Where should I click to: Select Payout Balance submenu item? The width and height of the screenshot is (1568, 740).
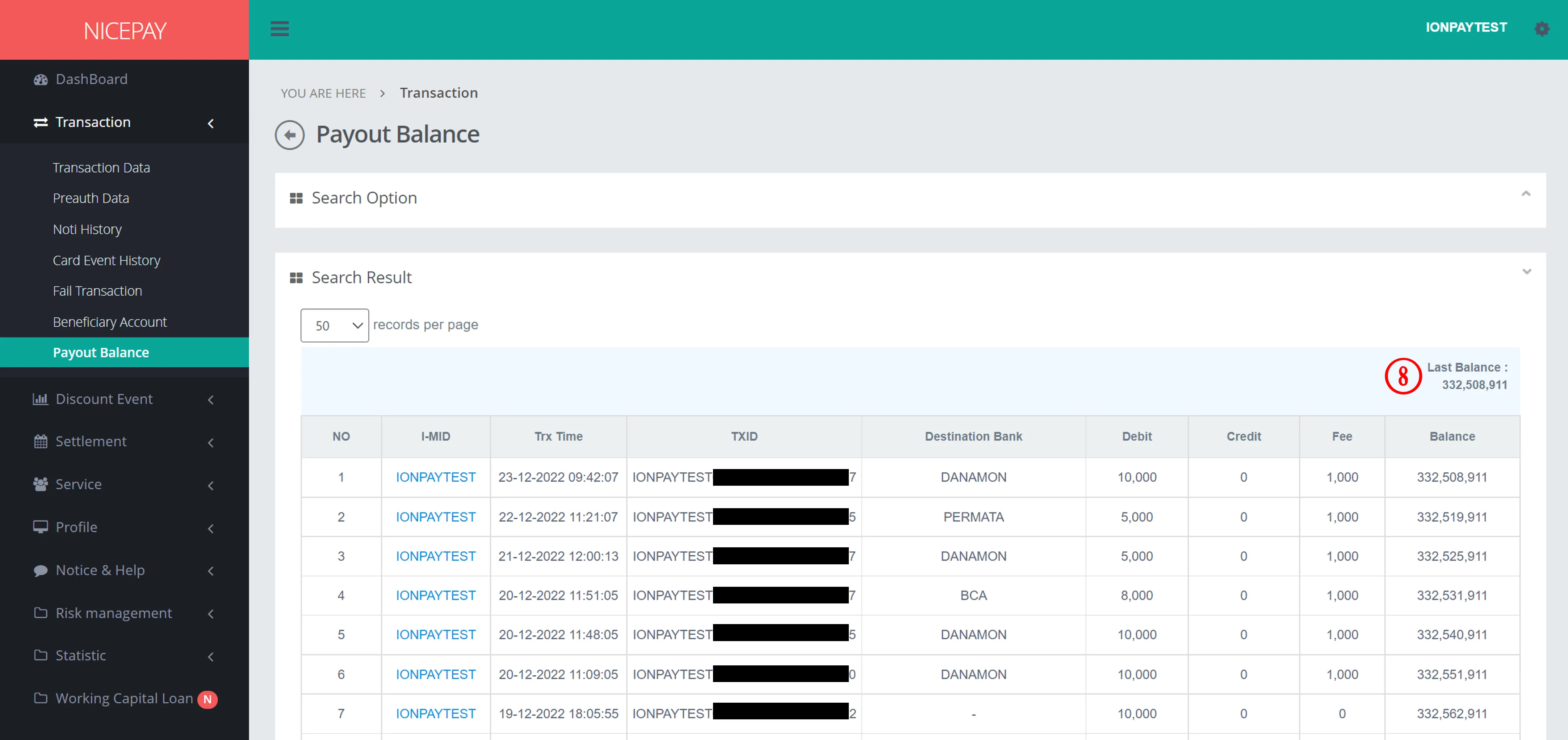coord(124,353)
